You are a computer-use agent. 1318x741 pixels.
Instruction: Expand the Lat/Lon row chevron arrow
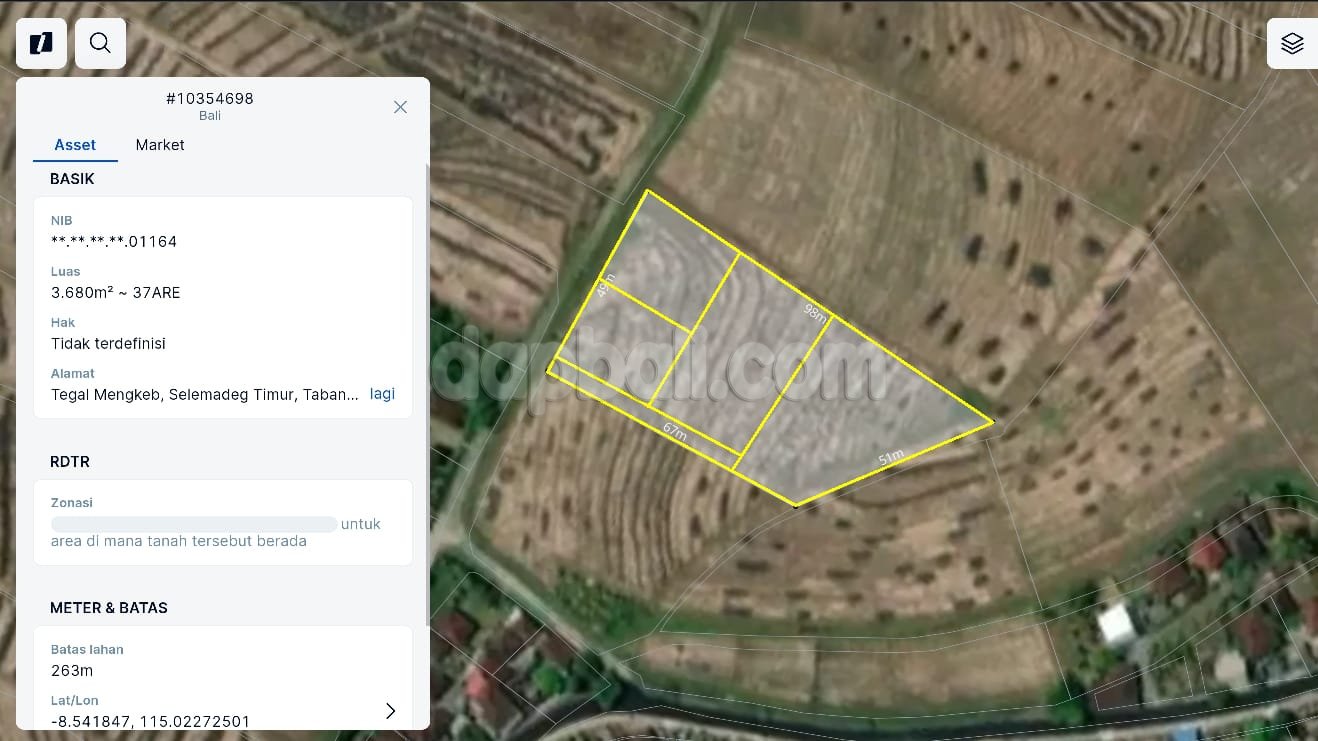tap(390, 710)
